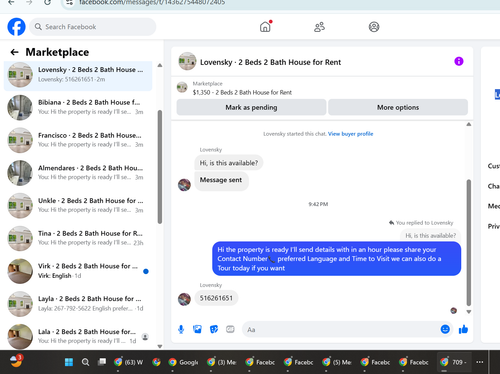The width and height of the screenshot is (500, 374).
Task: Click the browser address bar URL
Action: pyautogui.click(x=152, y=3)
